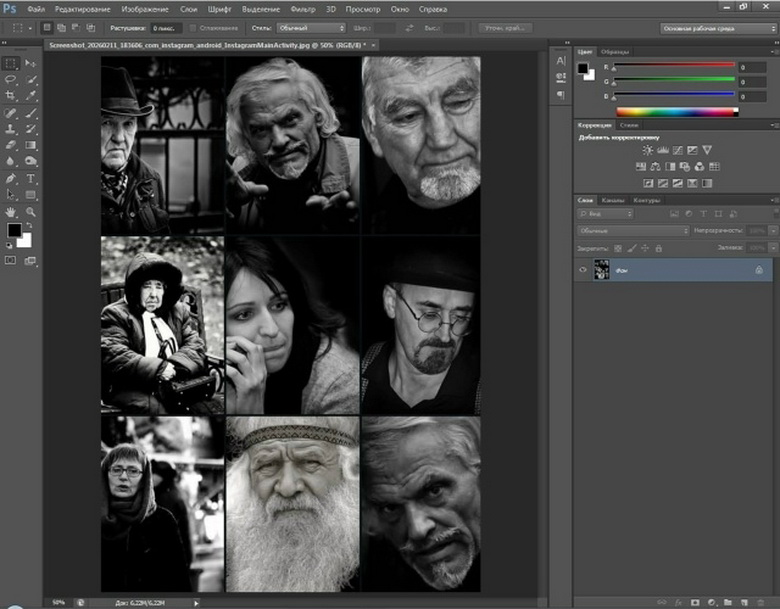Pick the Lasso tool
Image resolution: width=780 pixels, height=609 pixels.
11,79
